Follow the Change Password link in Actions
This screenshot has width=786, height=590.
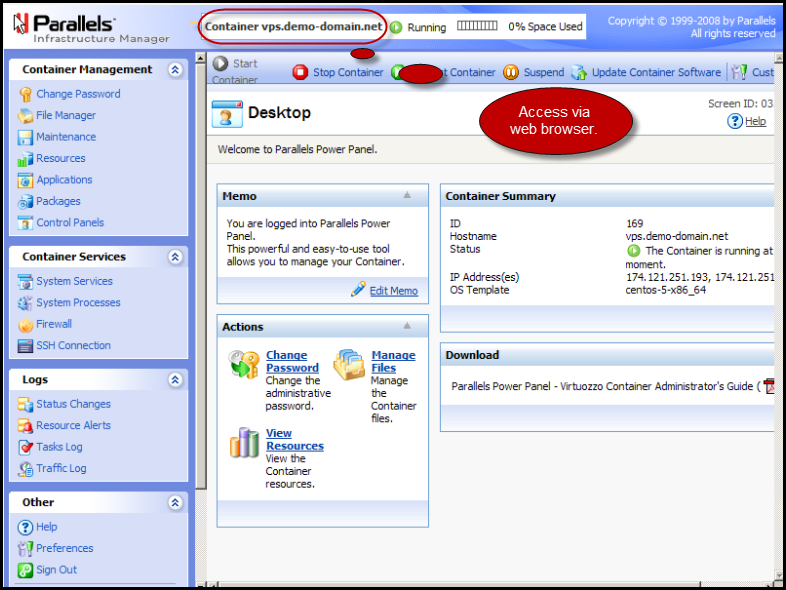292,361
